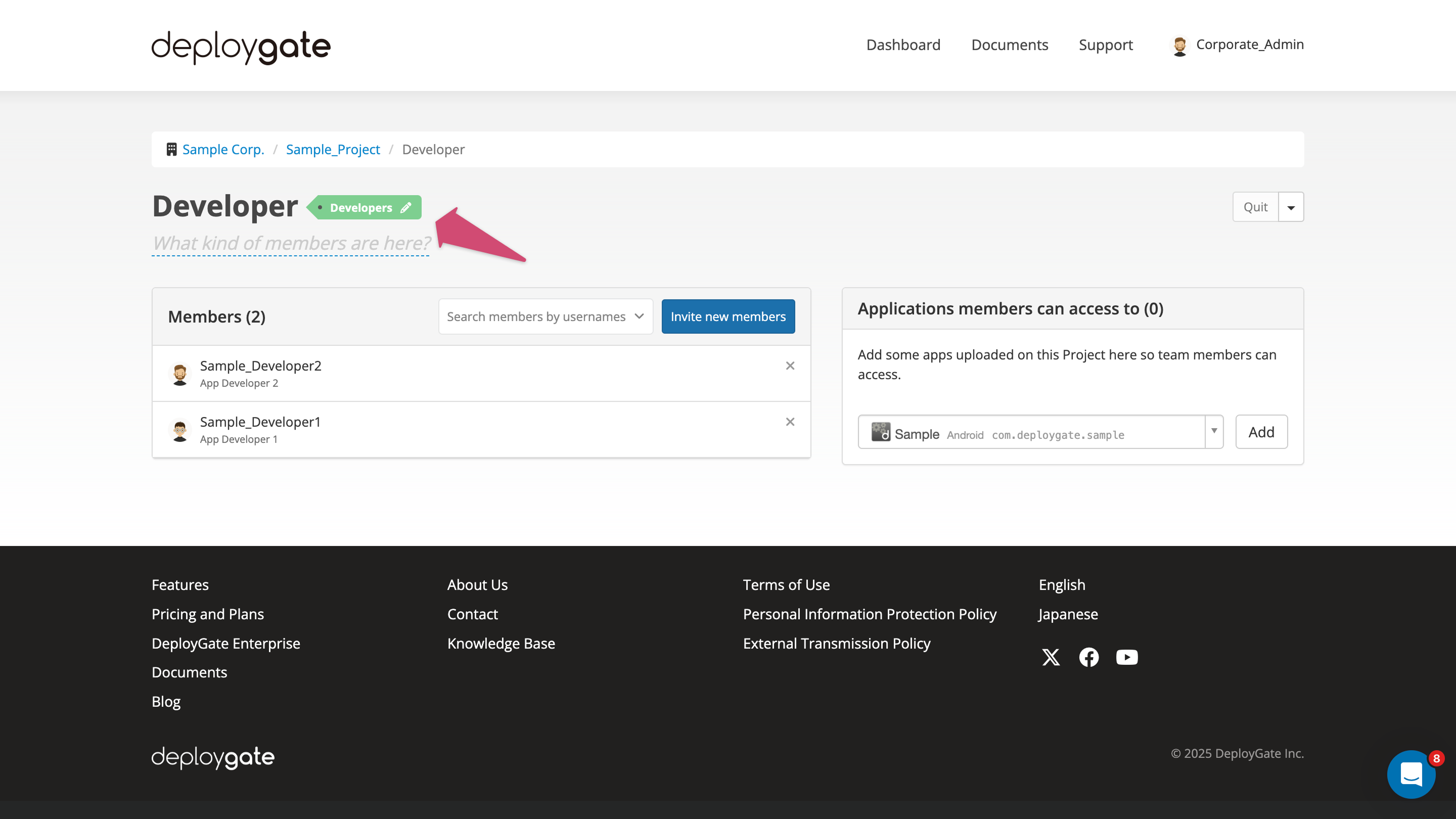Click the Developer breadcrumb text

[x=434, y=149]
